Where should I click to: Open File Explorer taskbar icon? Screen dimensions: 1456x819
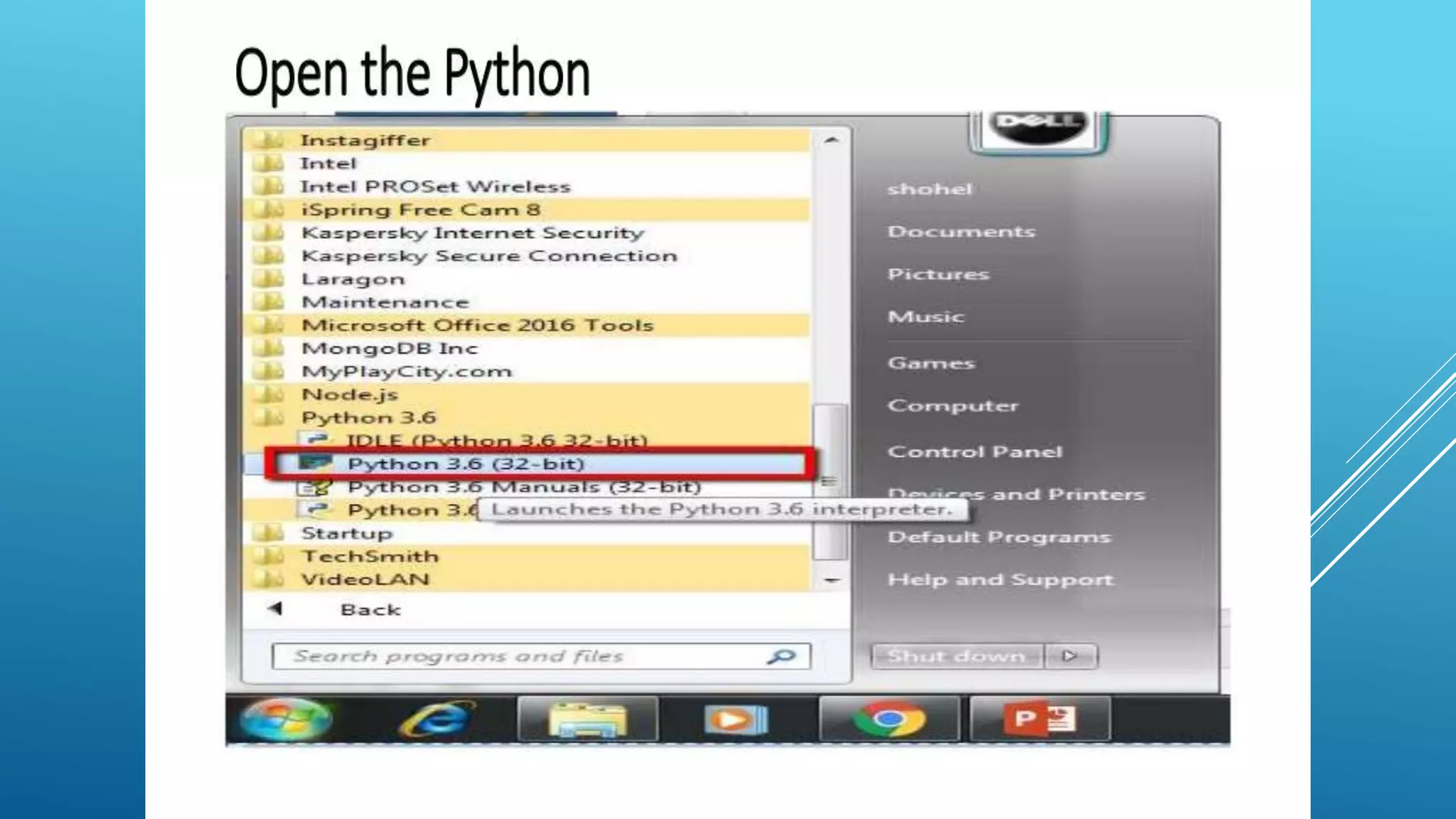(587, 719)
